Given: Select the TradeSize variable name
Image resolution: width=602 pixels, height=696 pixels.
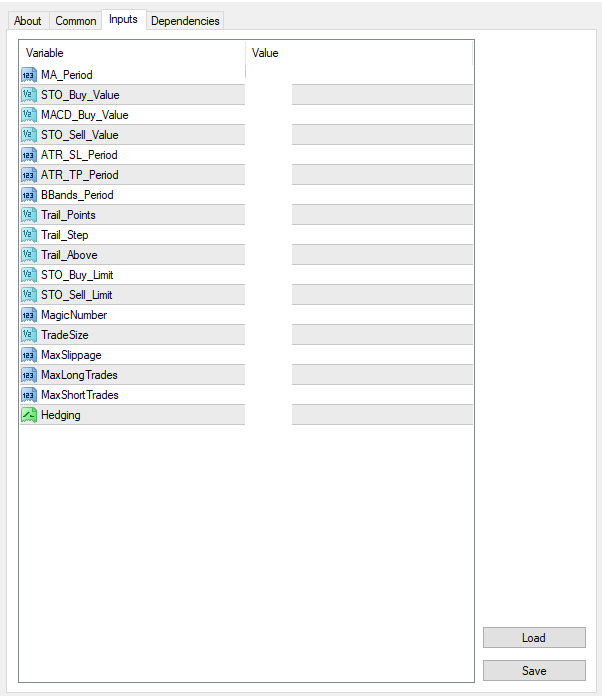Looking at the screenshot, I should coord(65,335).
